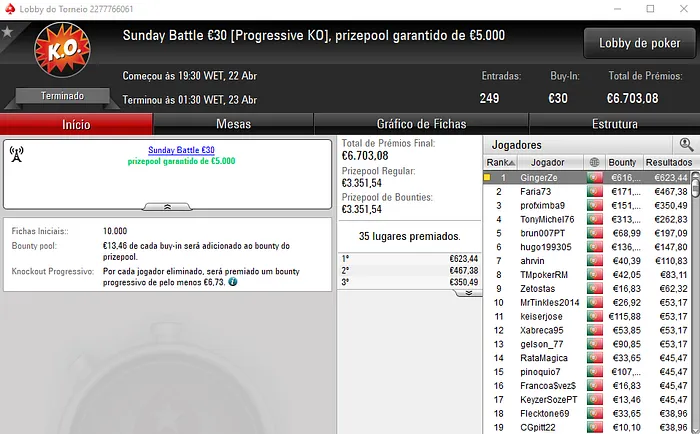Sort by the Bounty column header

tap(622, 163)
